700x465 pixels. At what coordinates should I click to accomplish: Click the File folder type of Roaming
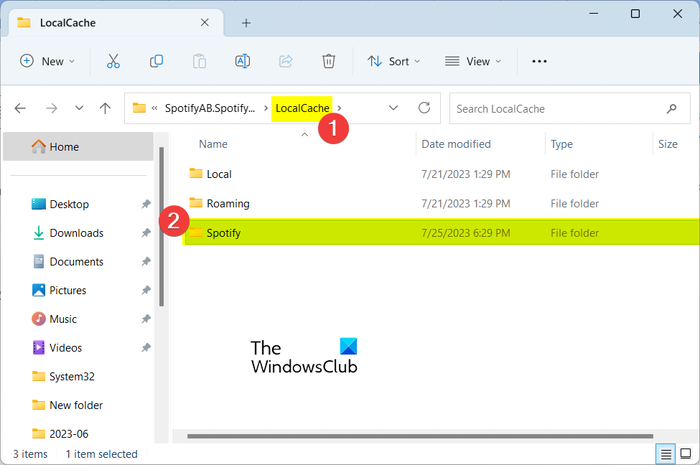pyautogui.click(x=575, y=203)
